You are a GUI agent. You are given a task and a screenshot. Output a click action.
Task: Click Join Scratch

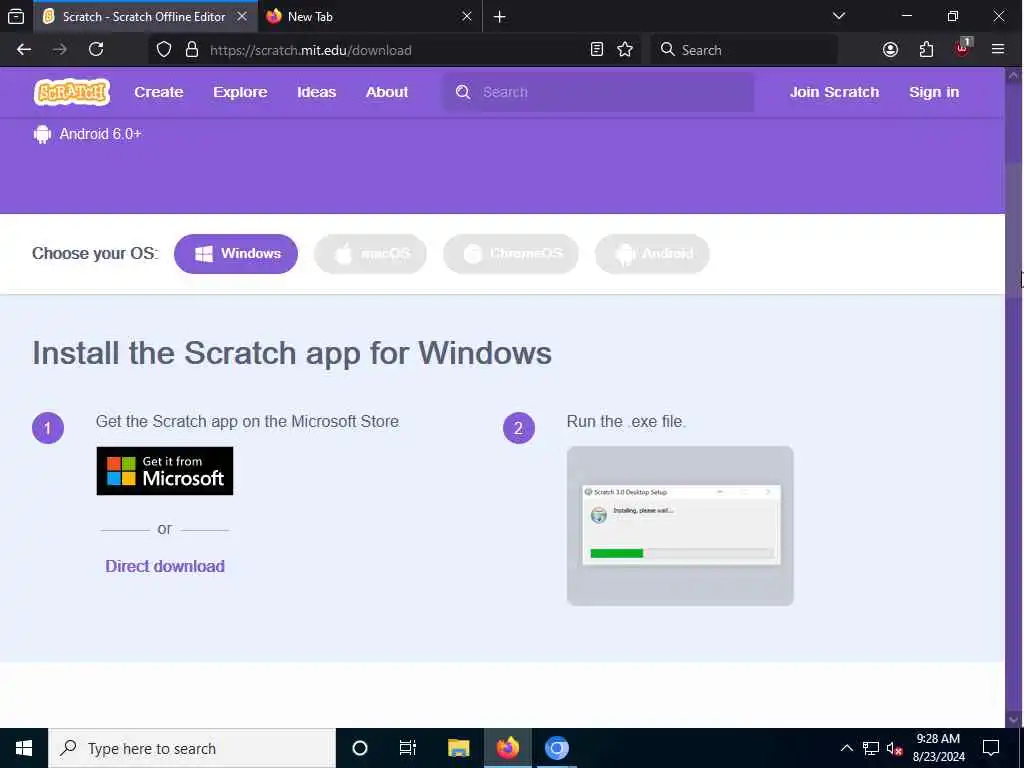pos(834,92)
